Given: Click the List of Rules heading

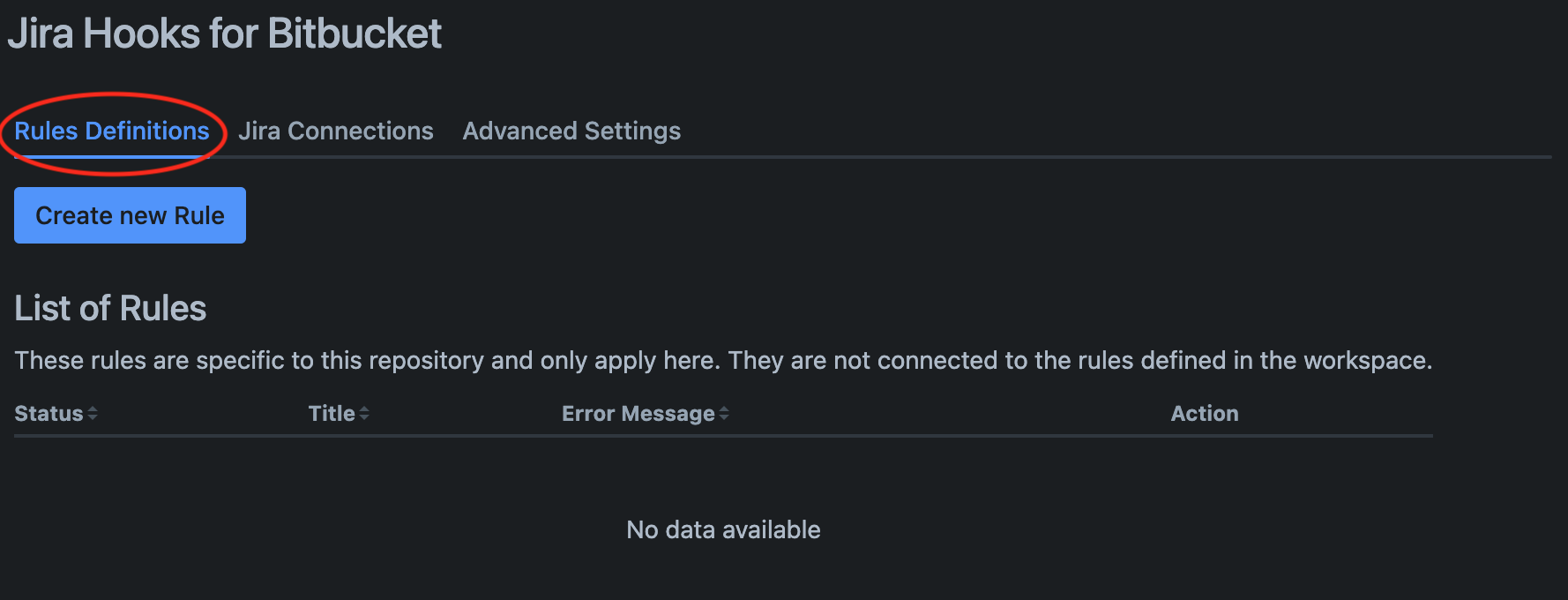Looking at the screenshot, I should point(110,309).
